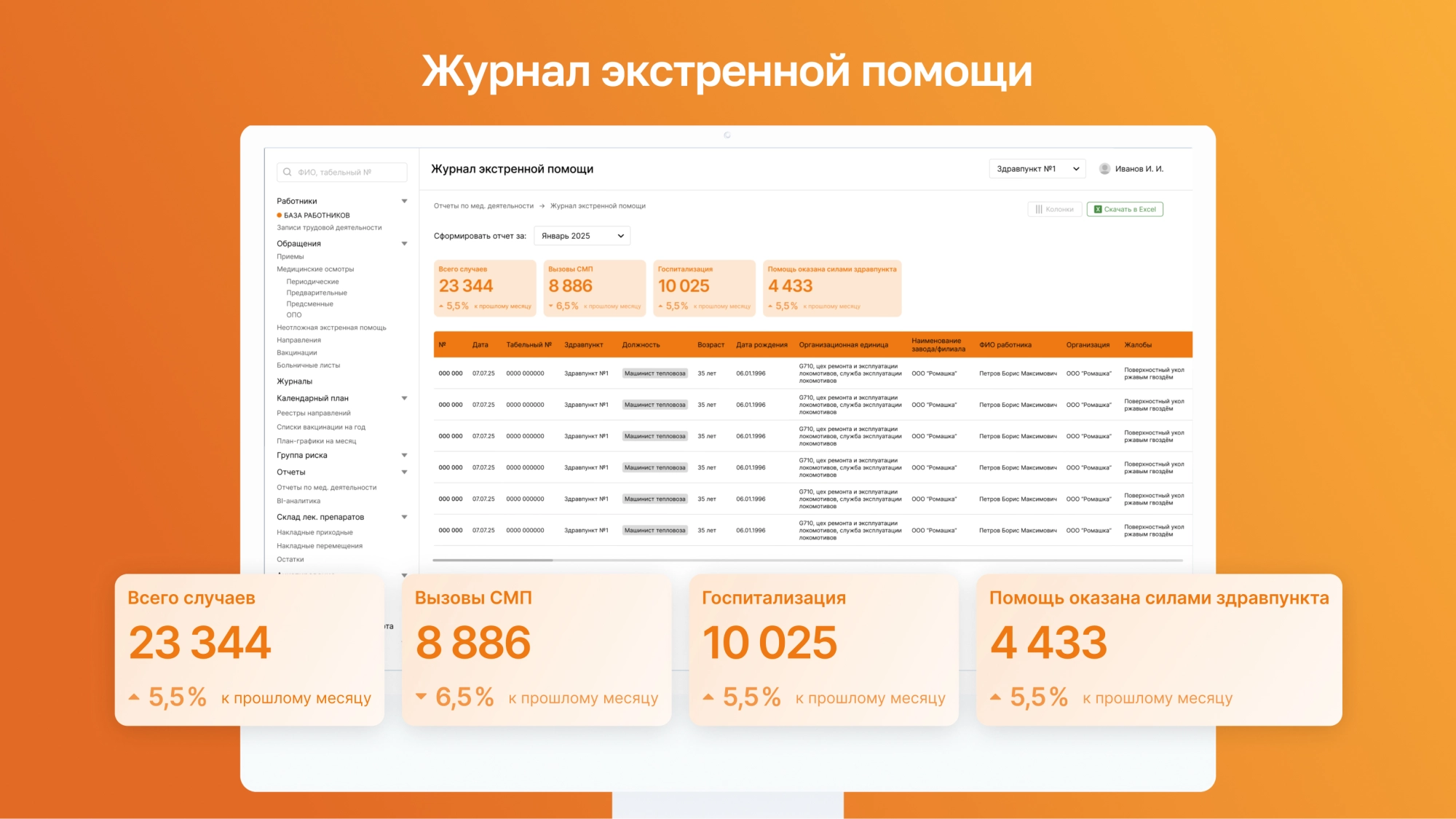Image resolution: width=1456 pixels, height=819 pixels.
Task: Expand the Работники section chevron
Action: click(405, 200)
